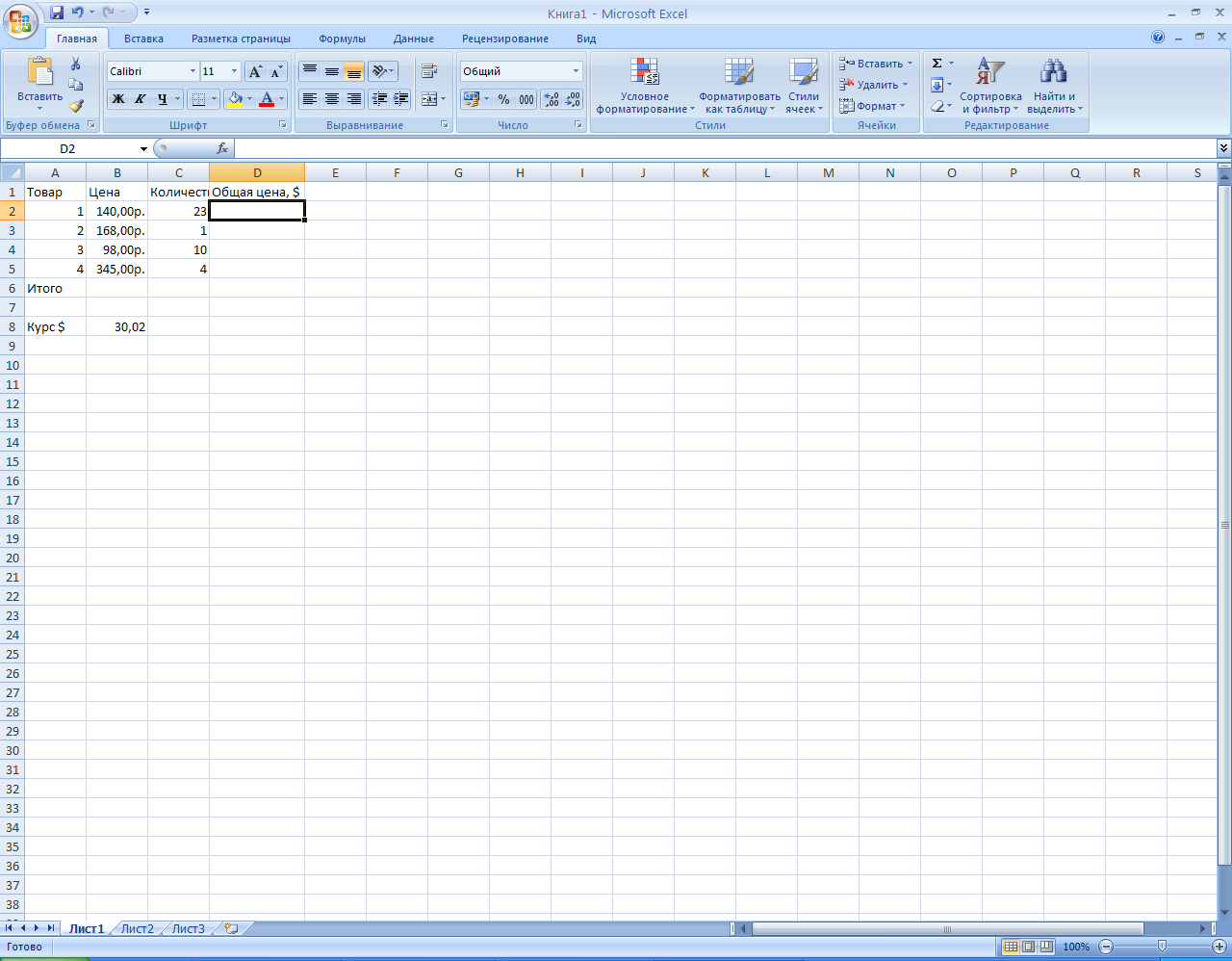Image resolution: width=1232 pixels, height=961 pixels.
Task: Increase decimal places
Action: (552, 99)
